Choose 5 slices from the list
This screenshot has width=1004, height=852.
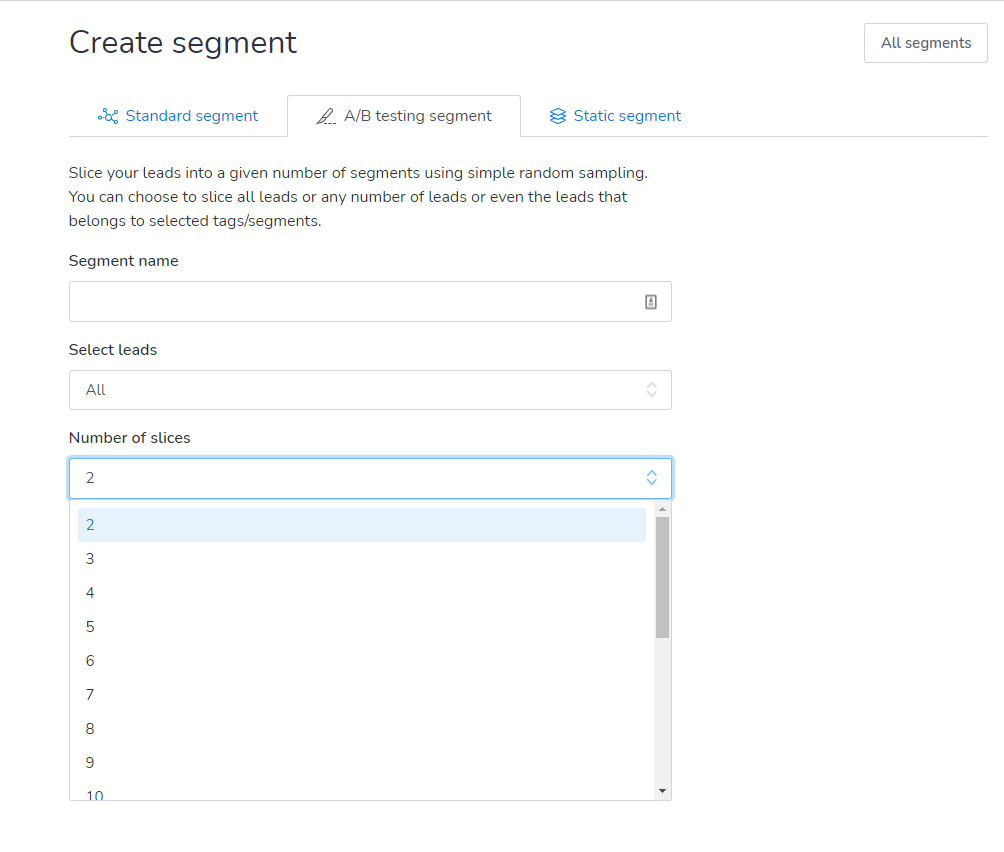click(x=361, y=627)
